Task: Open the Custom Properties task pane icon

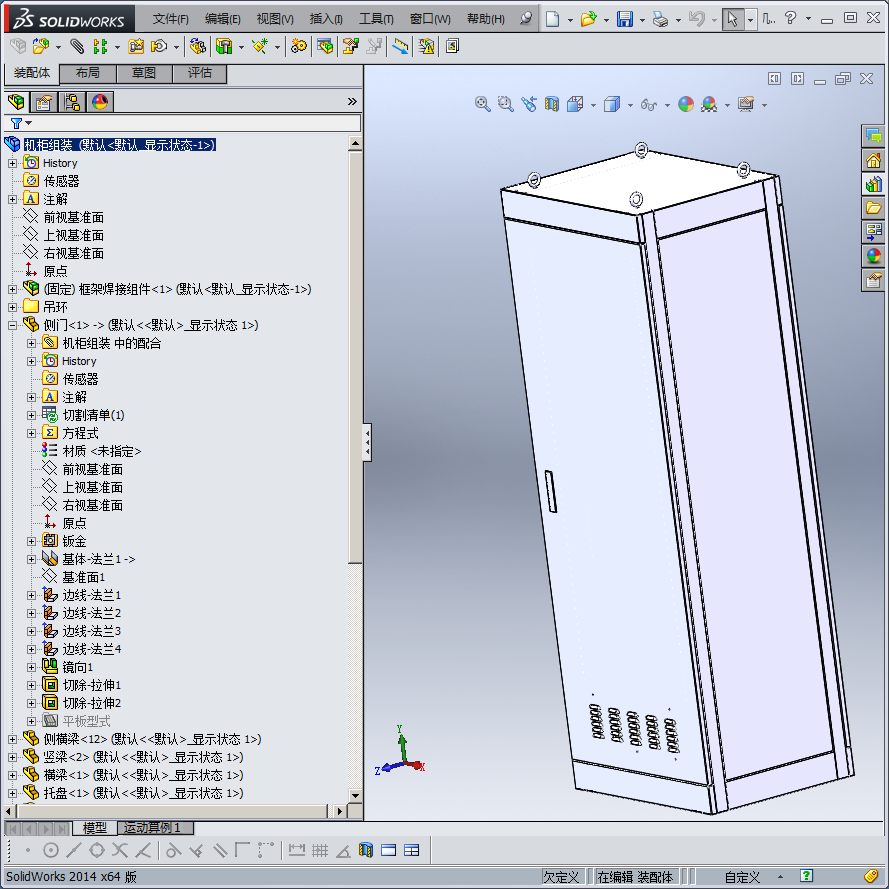Action: tap(874, 280)
